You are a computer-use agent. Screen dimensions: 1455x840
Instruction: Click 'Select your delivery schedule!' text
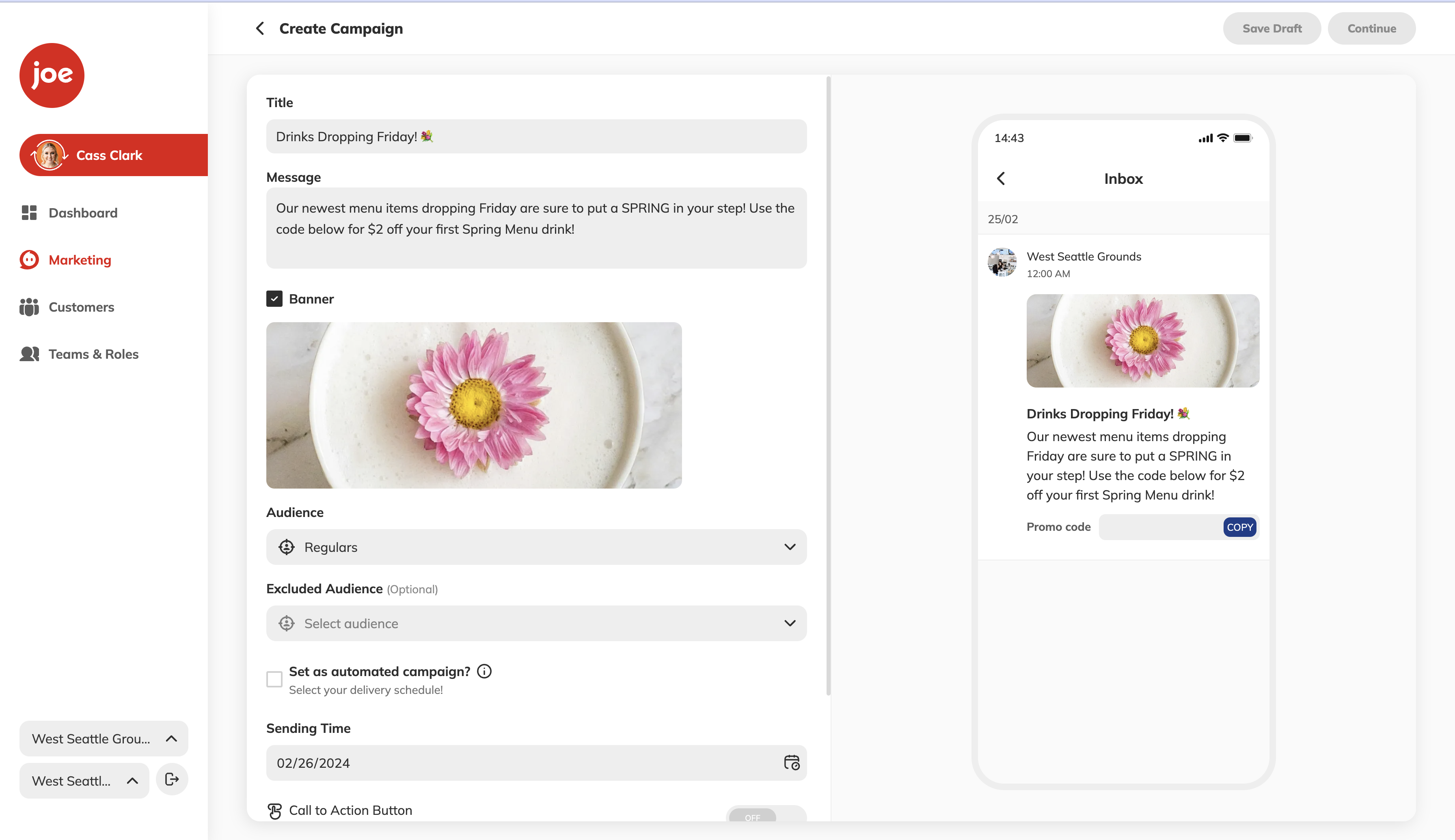click(x=366, y=690)
